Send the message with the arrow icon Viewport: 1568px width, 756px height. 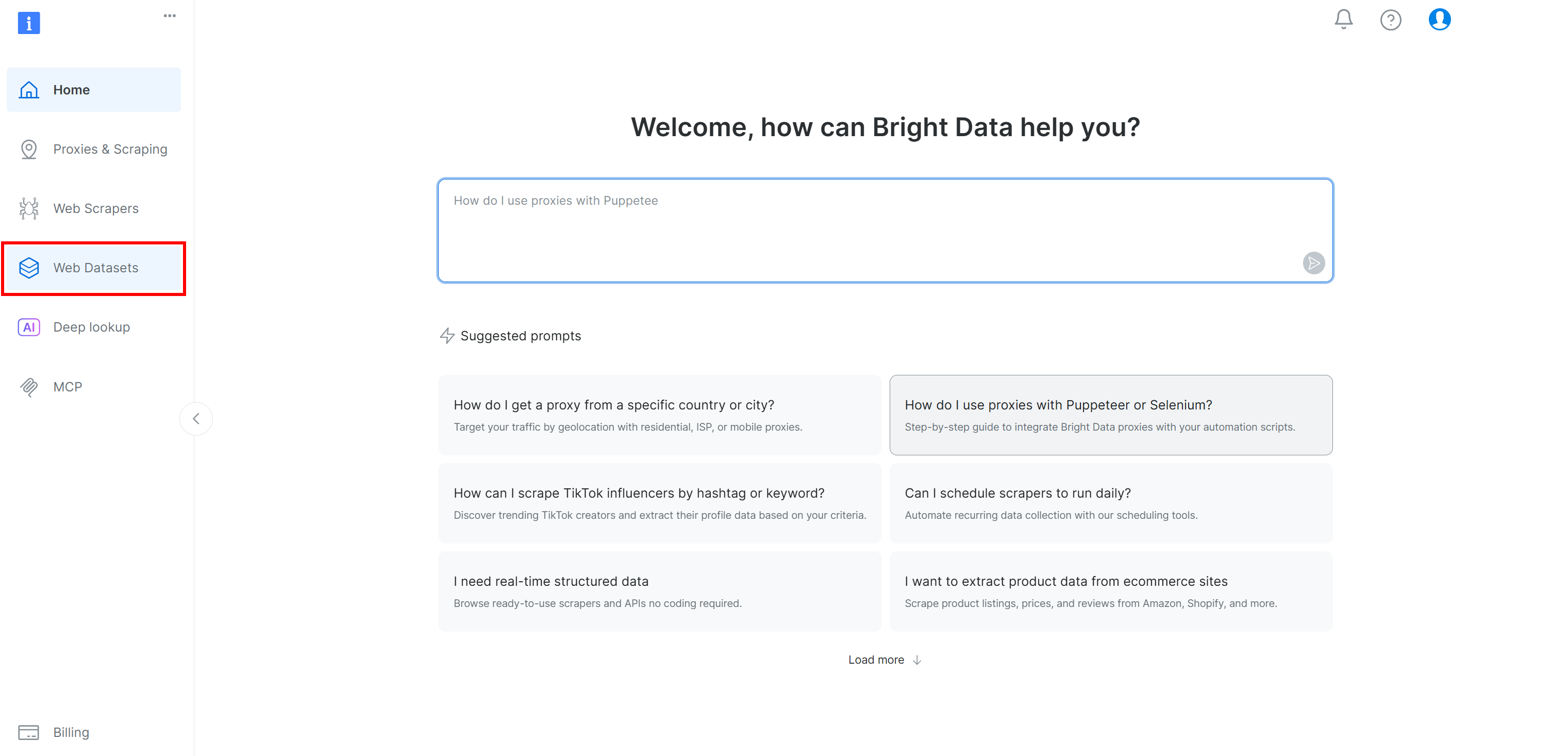click(x=1313, y=263)
